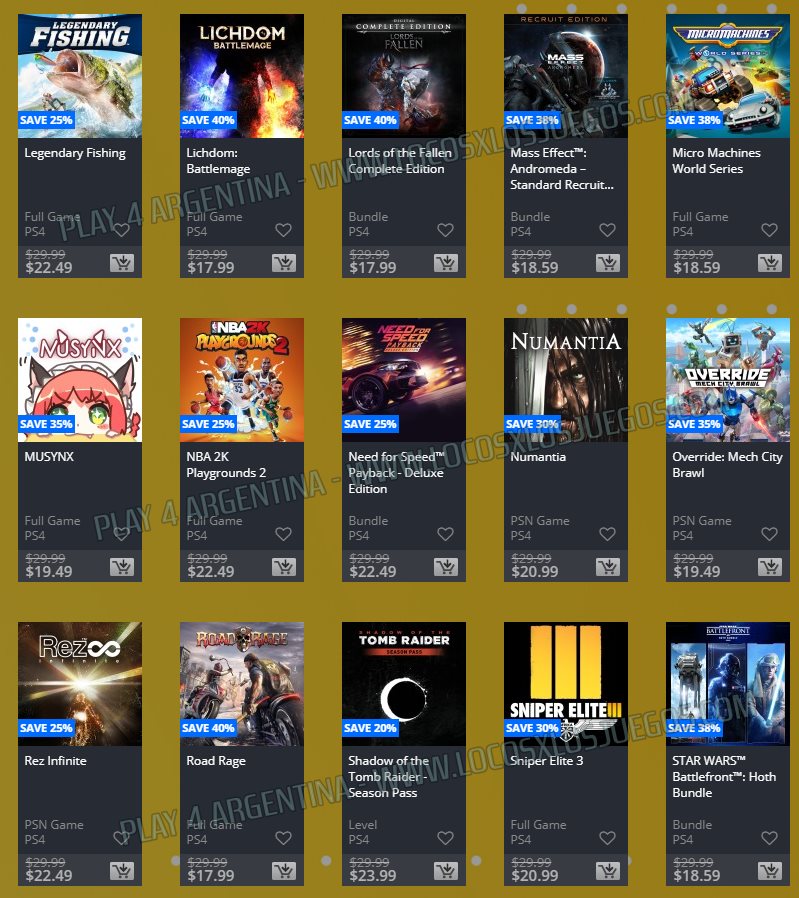
Task: Open Rez Infinite title link
Action: point(56,761)
